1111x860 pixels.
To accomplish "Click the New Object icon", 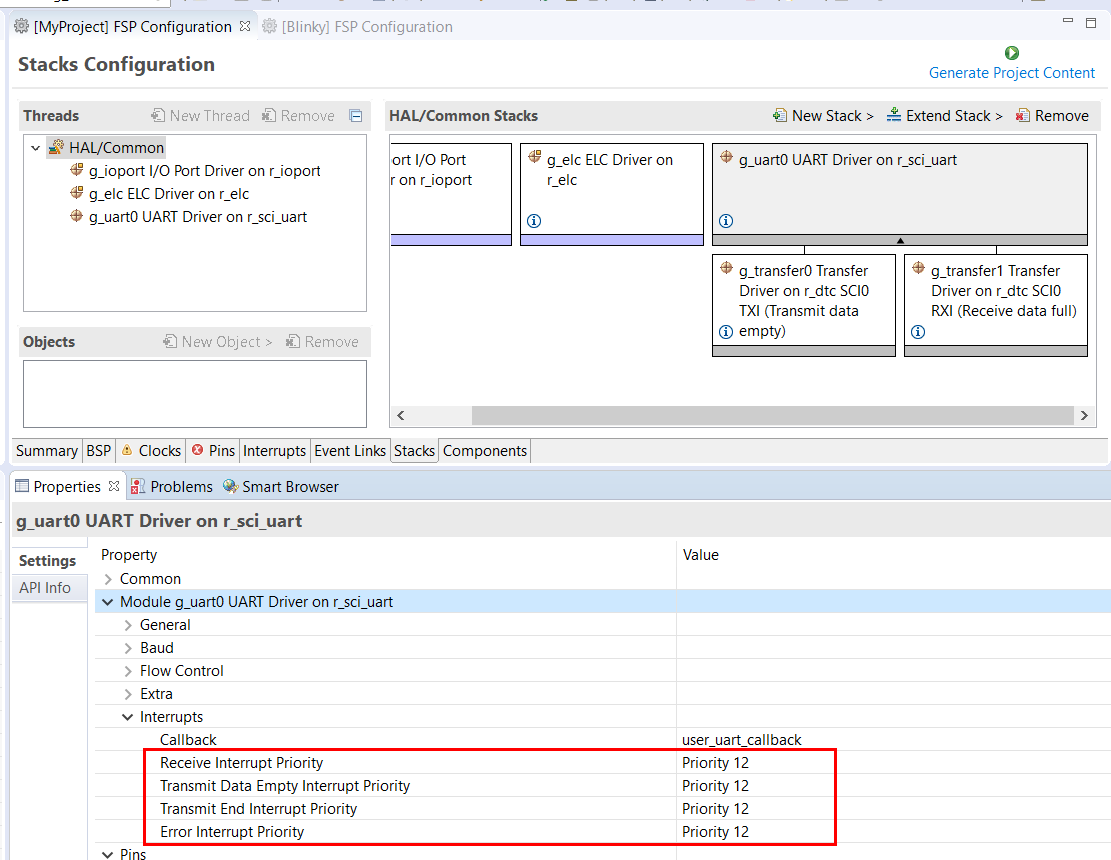I will coord(170,341).
